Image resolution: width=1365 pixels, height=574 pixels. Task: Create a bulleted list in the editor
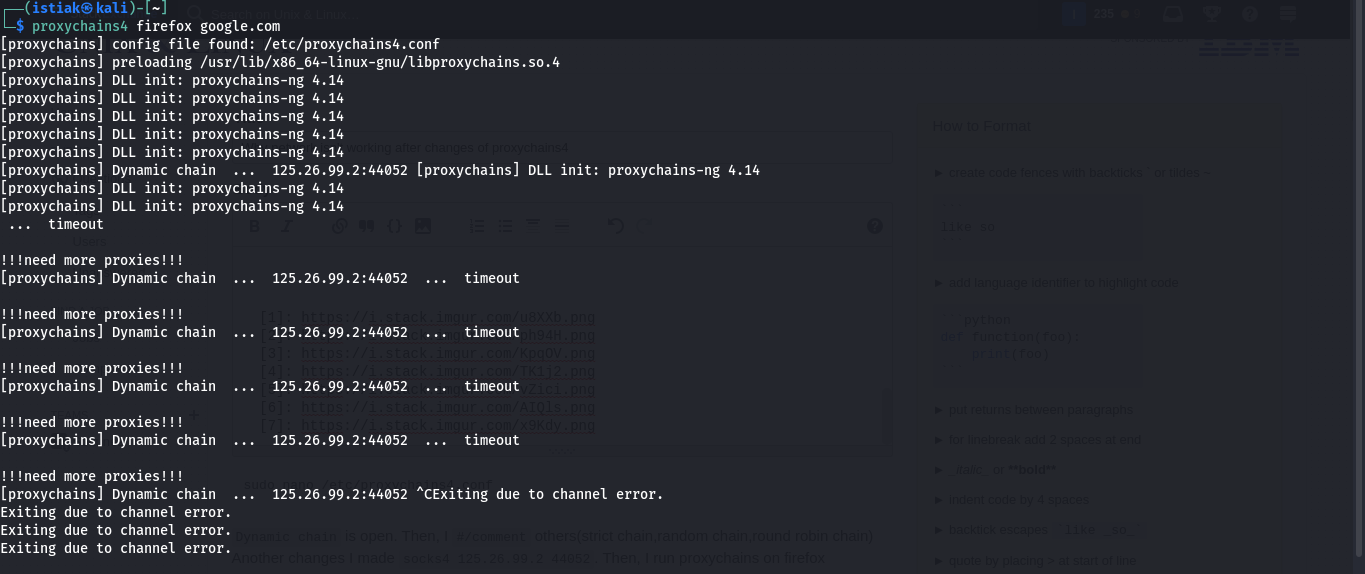click(x=505, y=227)
